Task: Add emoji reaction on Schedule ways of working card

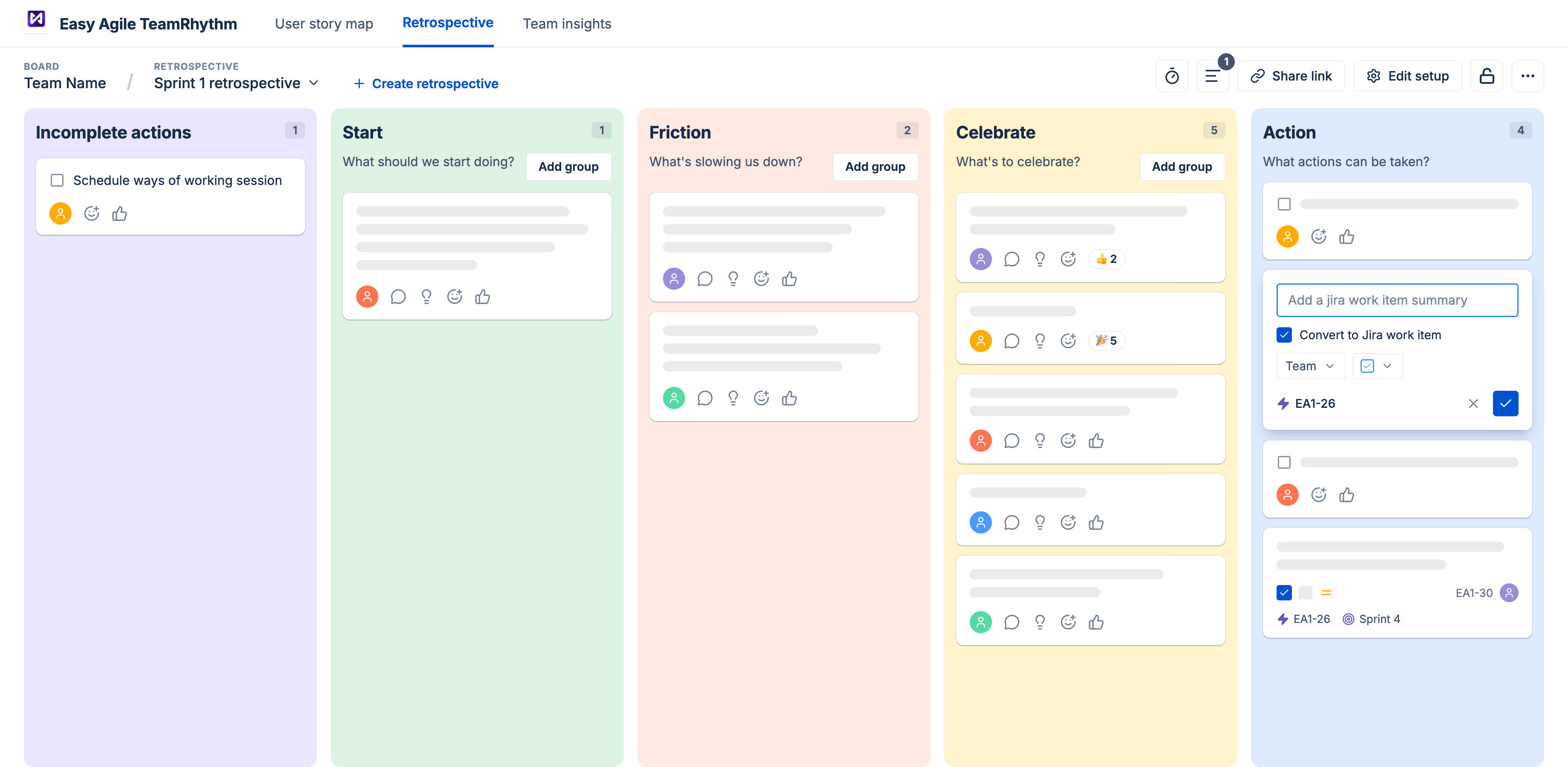Action: tap(91, 213)
